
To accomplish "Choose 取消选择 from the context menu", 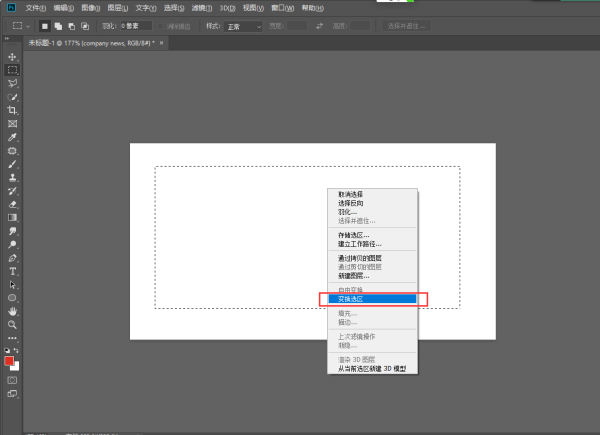I will point(351,194).
